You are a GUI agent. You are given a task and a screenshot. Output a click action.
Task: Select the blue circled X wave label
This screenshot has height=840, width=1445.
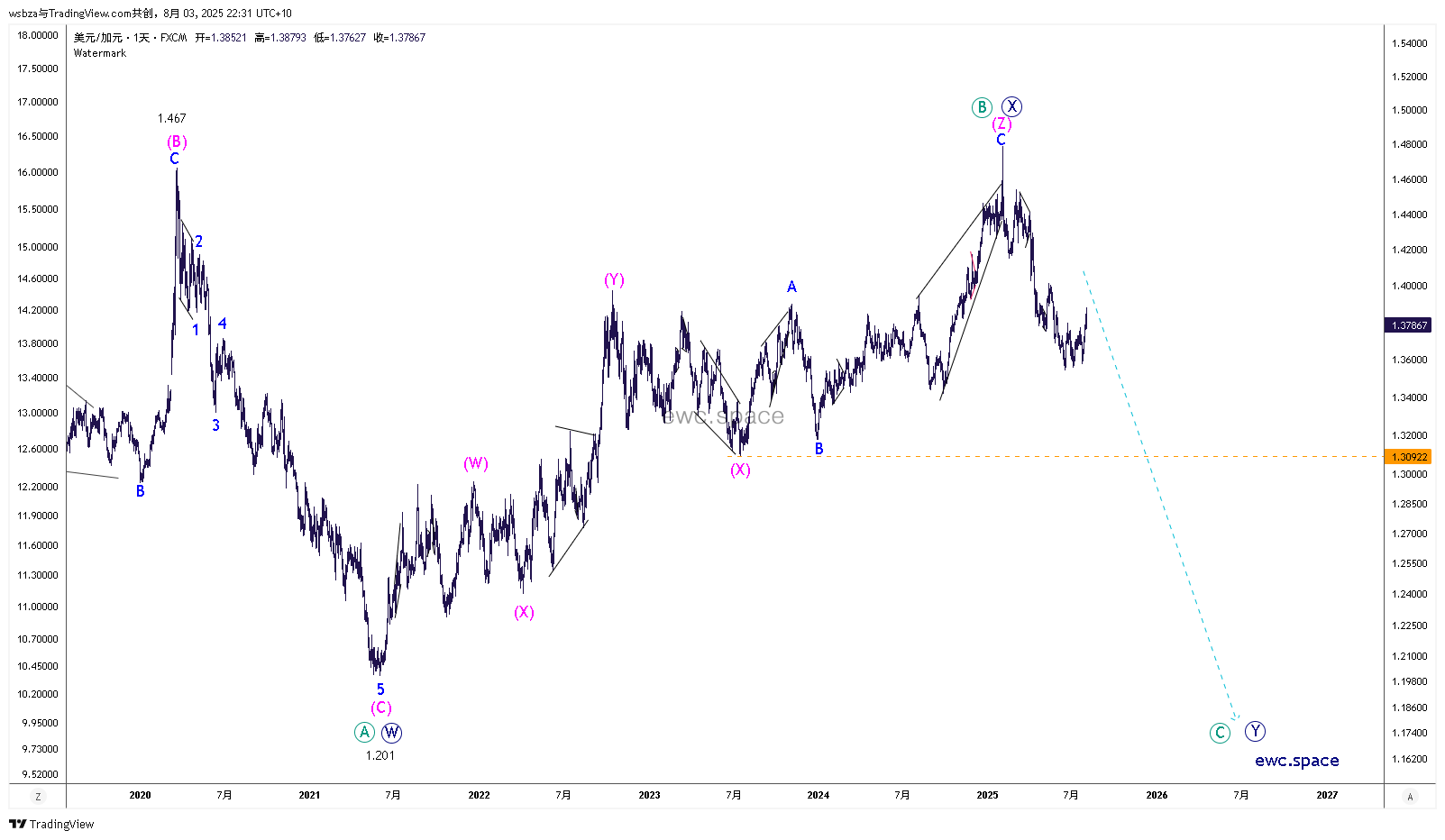[x=1012, y=106]
